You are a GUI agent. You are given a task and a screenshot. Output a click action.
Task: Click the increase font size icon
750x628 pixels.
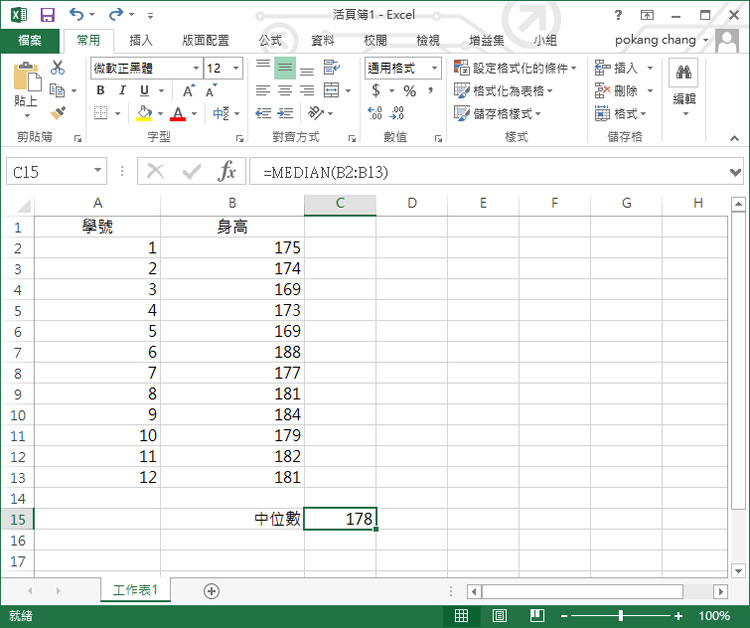click(188, 91)
